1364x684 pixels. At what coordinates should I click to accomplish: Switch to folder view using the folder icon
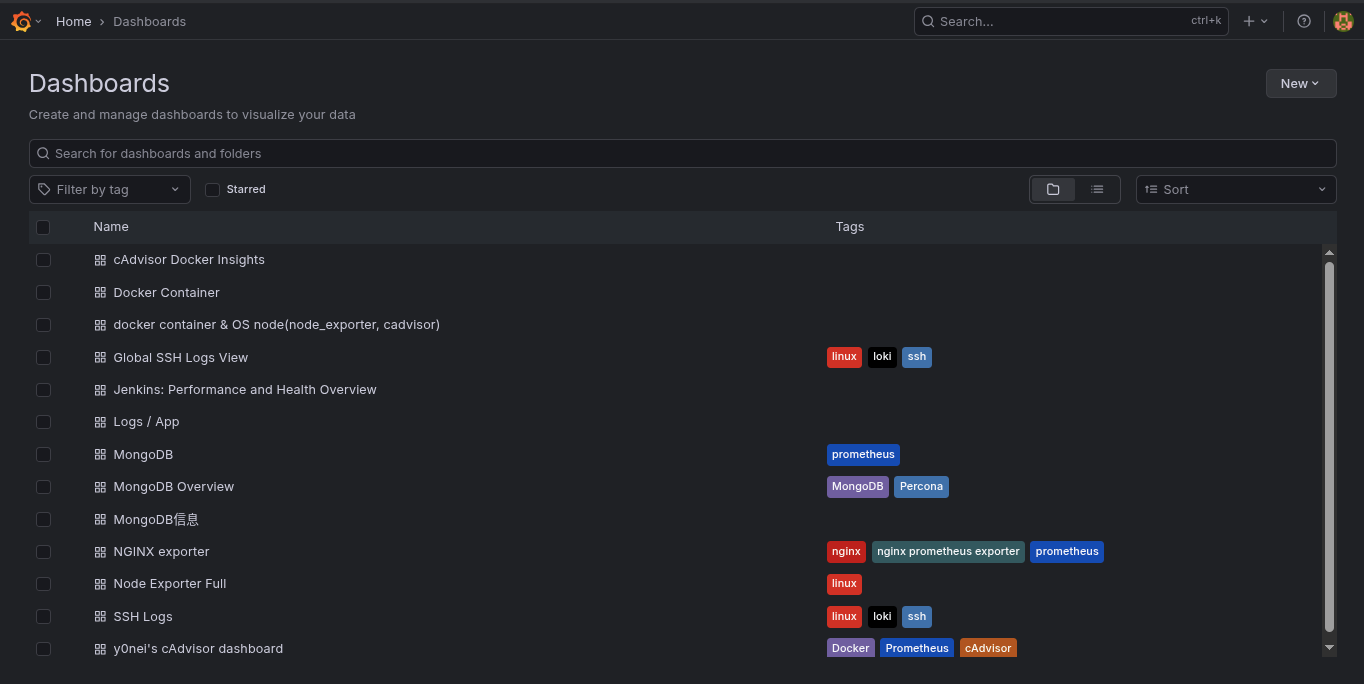1053,189
